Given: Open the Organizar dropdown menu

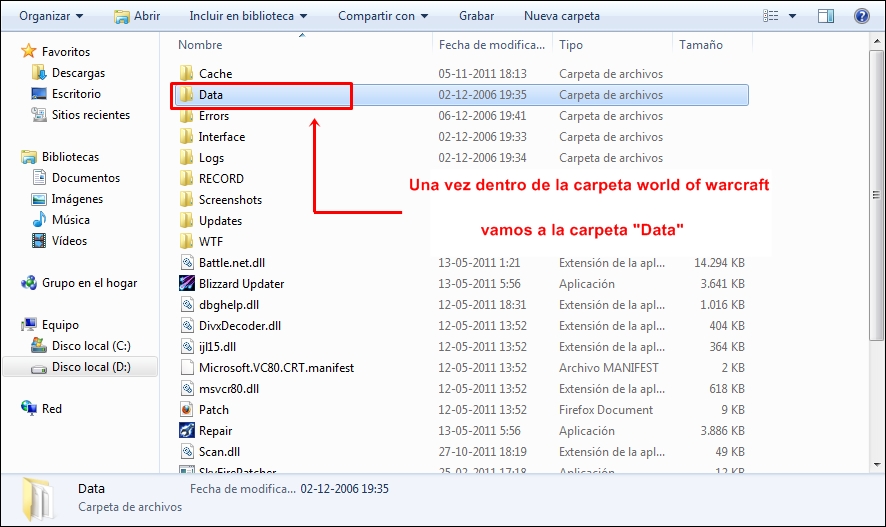Looking at the screenshot, I should [x=51, y=16].
